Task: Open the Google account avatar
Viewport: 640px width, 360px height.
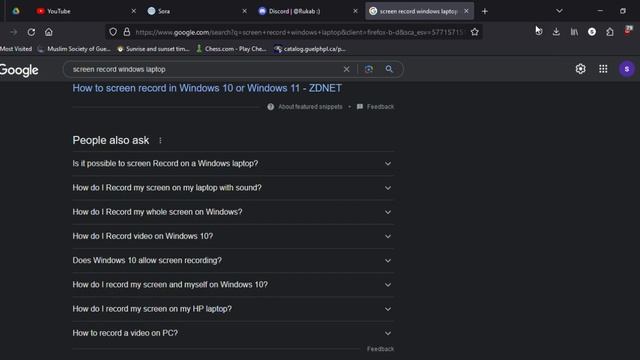Action: pos(627,69)
